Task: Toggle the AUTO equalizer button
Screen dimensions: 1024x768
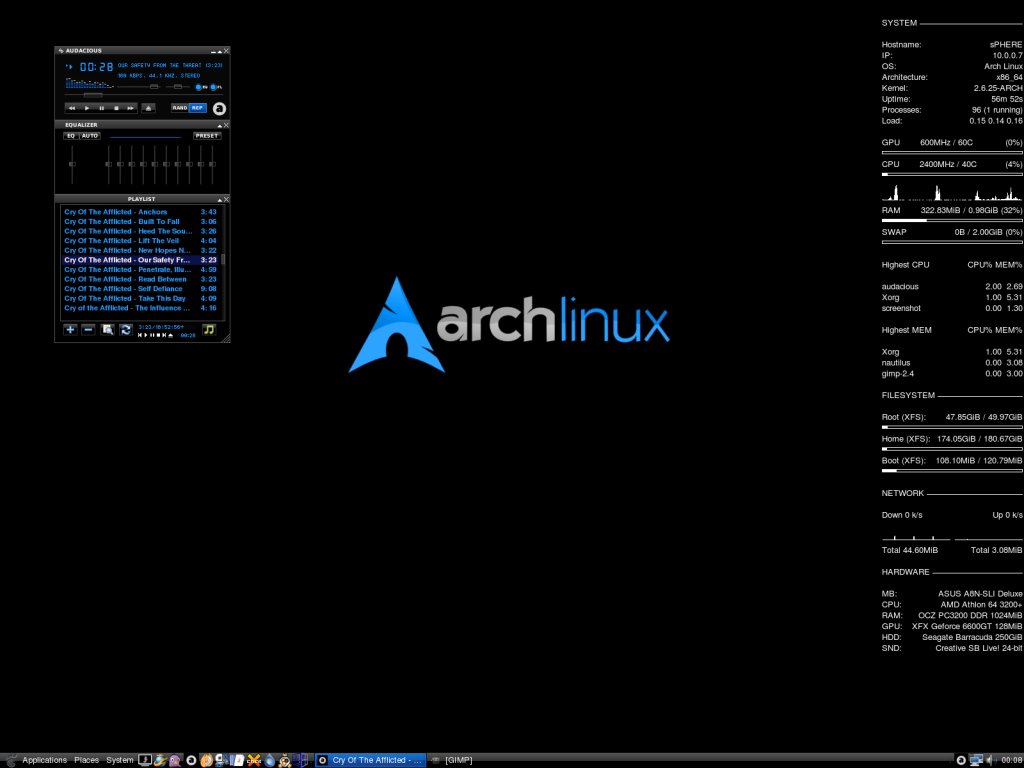Action: pyautogui.click(x=89, y=136)
